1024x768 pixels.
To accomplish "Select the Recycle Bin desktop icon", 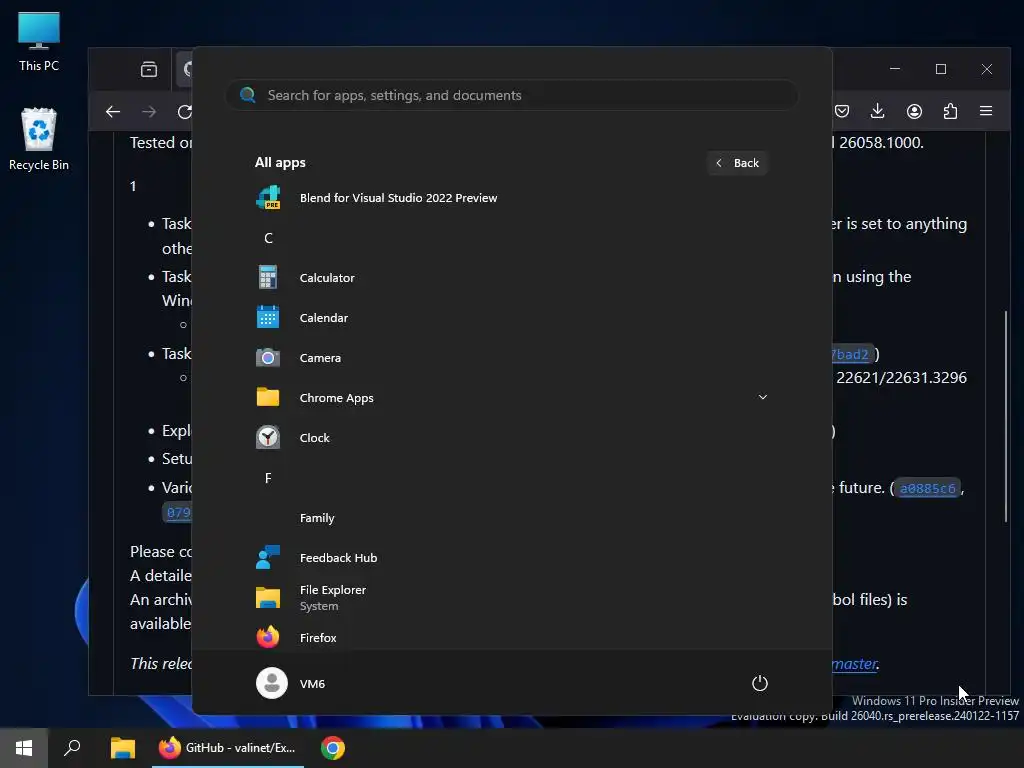I will pyautogui.click(x=39, y=139).
